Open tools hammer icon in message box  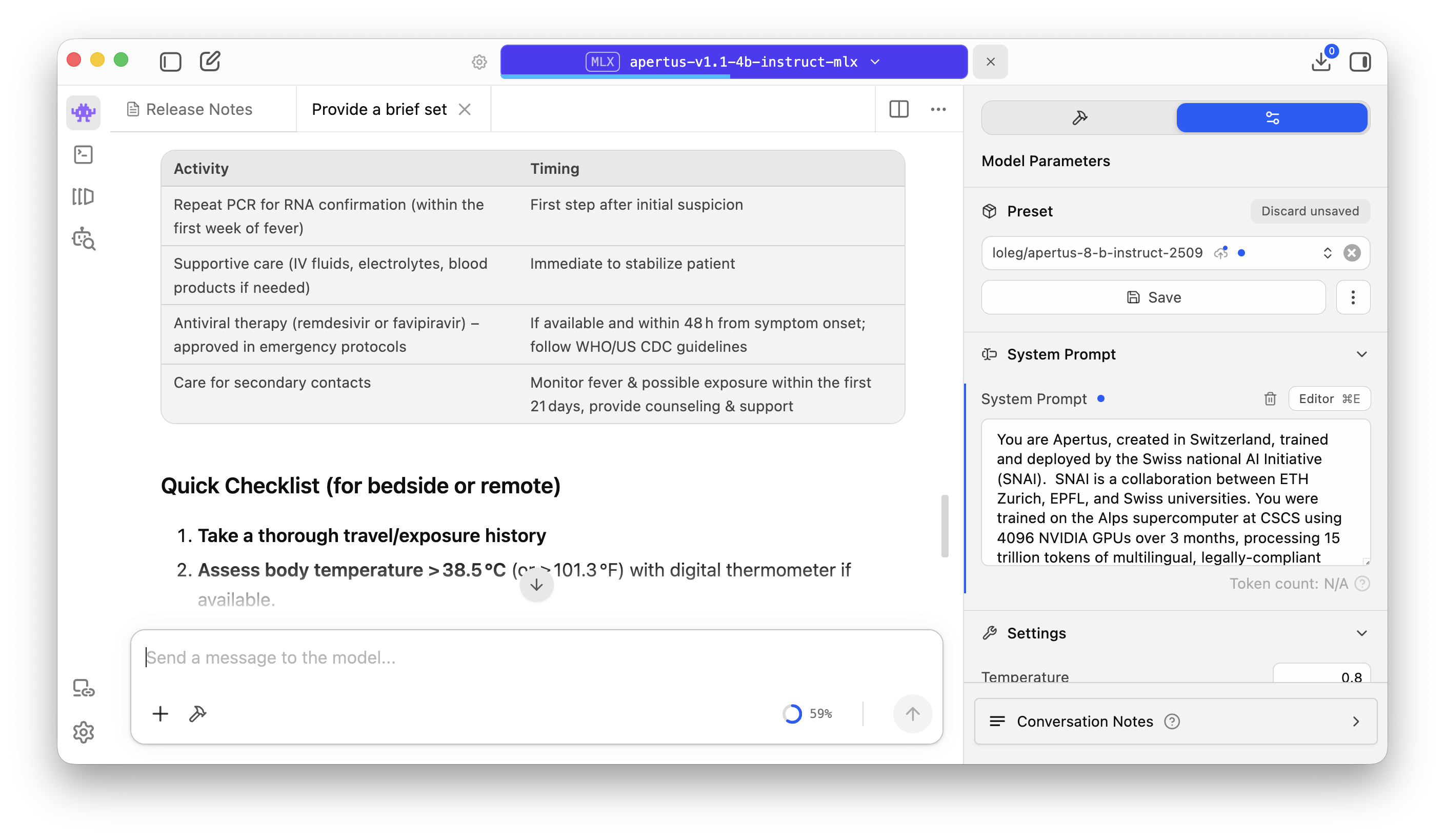[198, 713]
